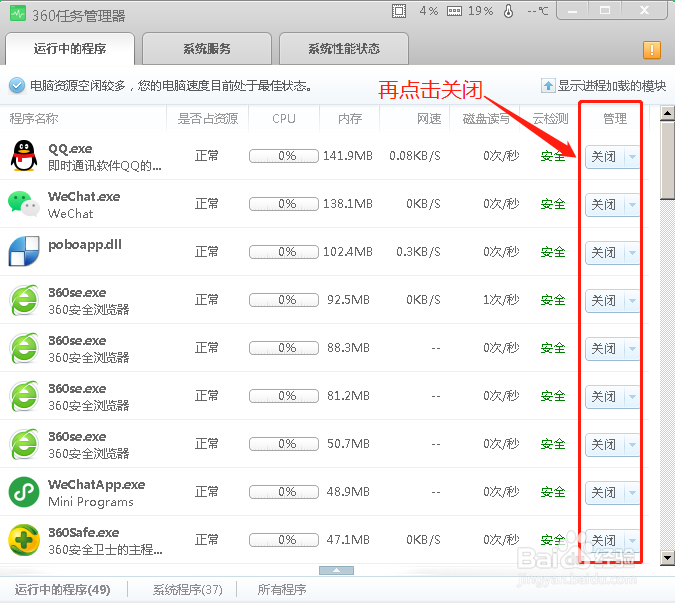Click the 141.9MB memory value
The height and width of the screenshot is (603, 675).
point(348,156)
